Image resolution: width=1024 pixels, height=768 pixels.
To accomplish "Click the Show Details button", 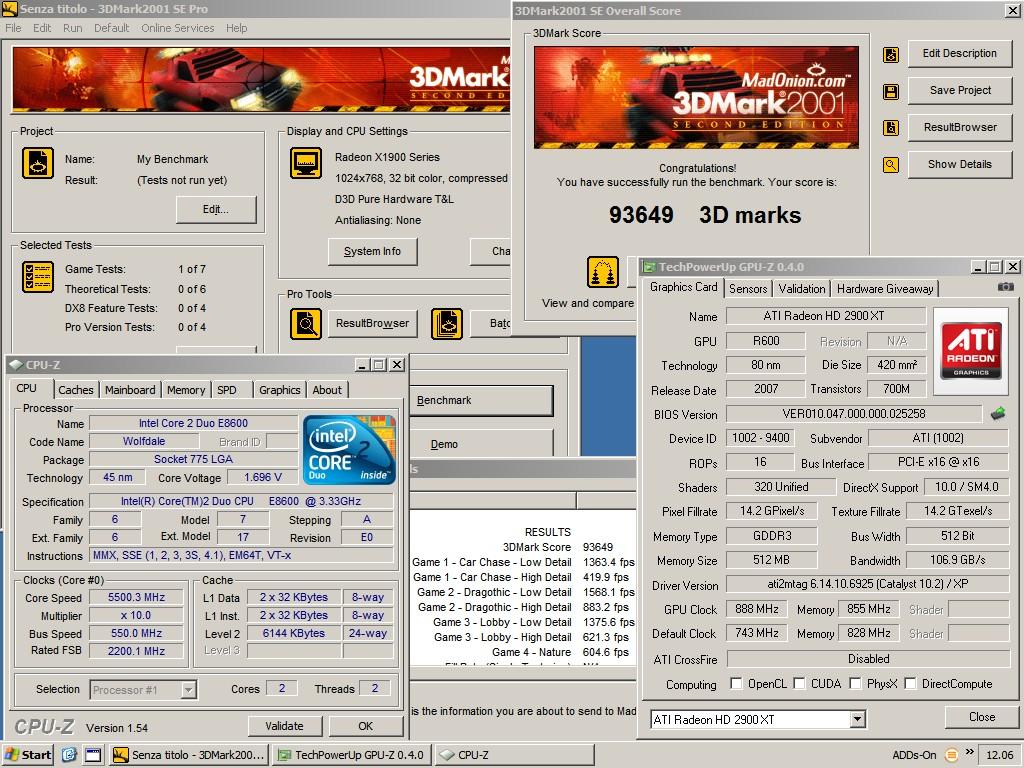I will point(960,164).
